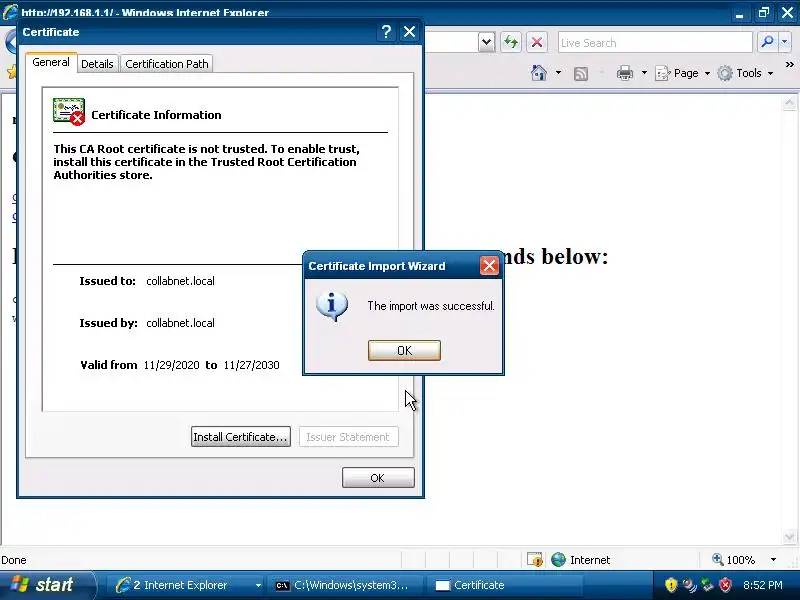Expand the Home button dropdown arrow

[x=558, y=73]
